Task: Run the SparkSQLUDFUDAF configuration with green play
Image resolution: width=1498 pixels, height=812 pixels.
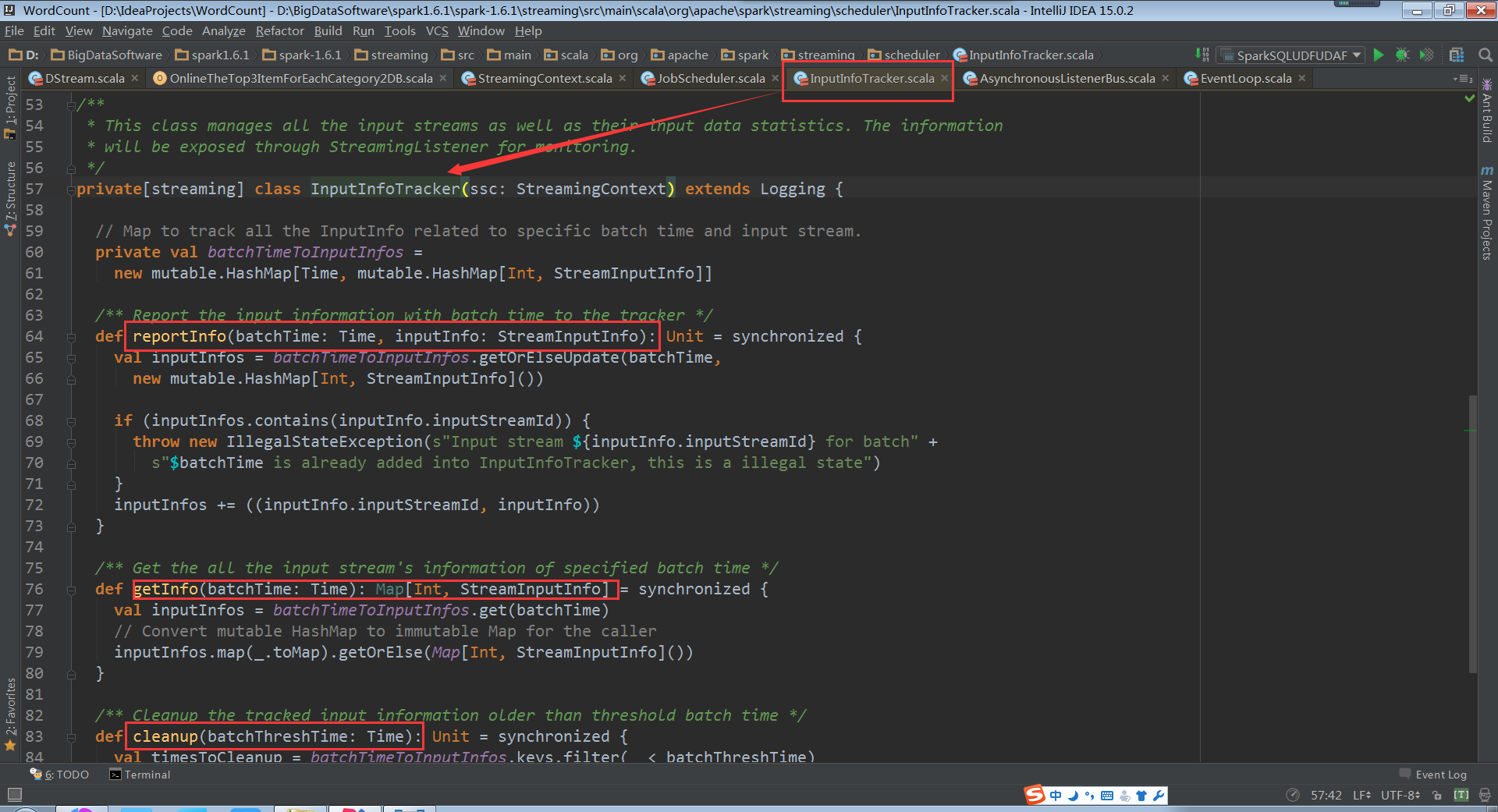Action: tap(1379, 55)
